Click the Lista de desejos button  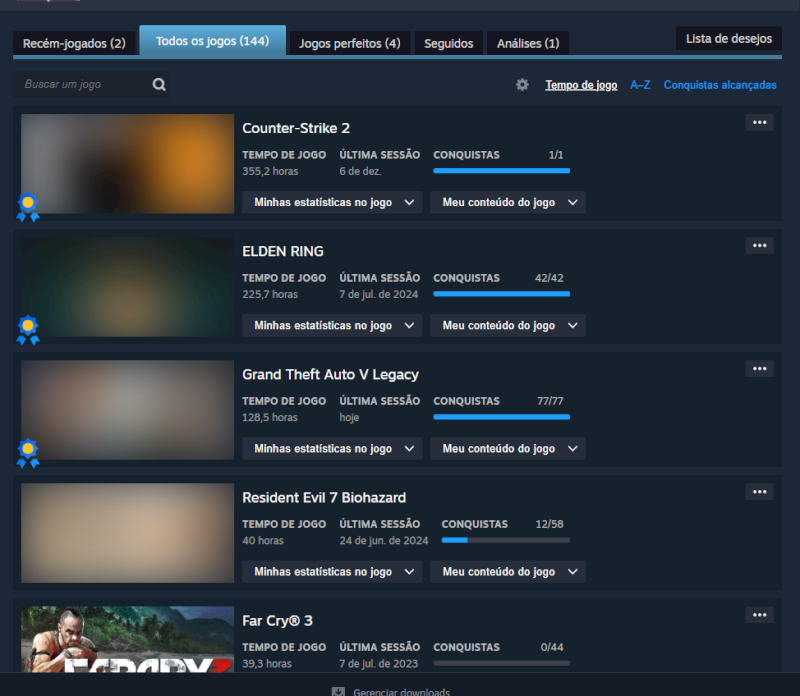tap(729, 39)
